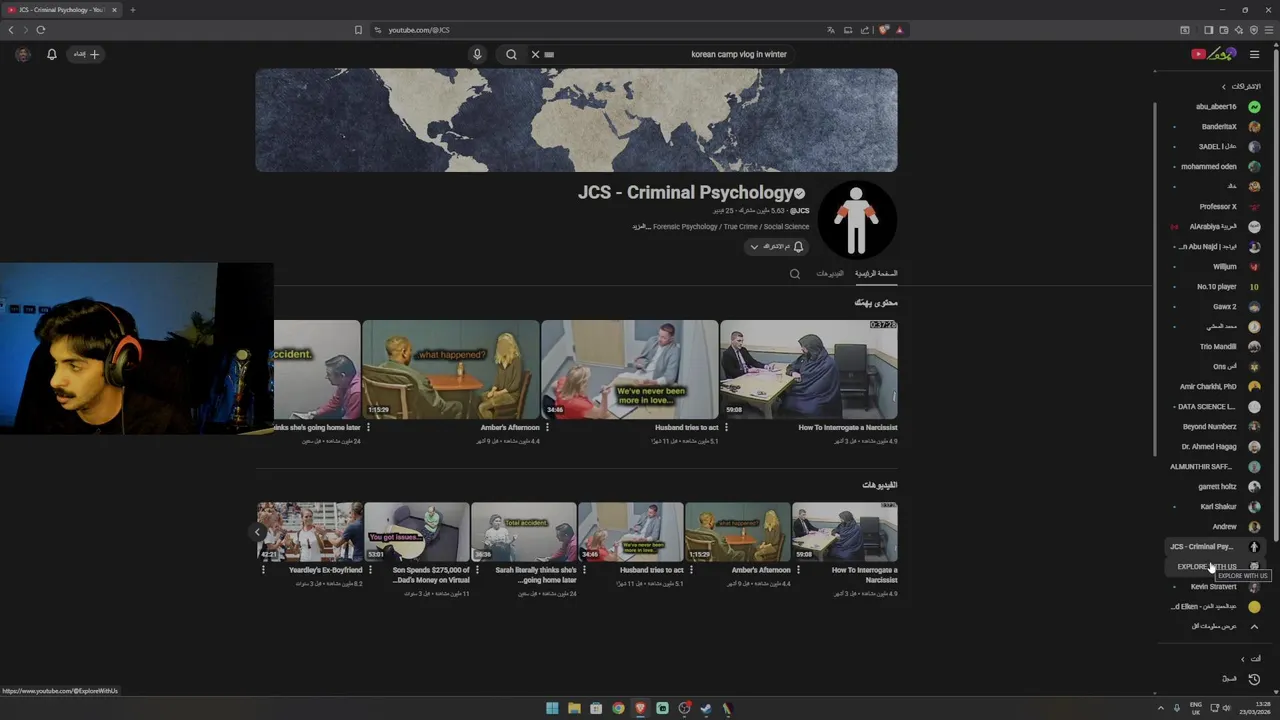This screenshot has width=1280, height=720.
Task: Open AlArabiya channel in subscriptions
Action: pyautogui.click(x=1215, y=227)
